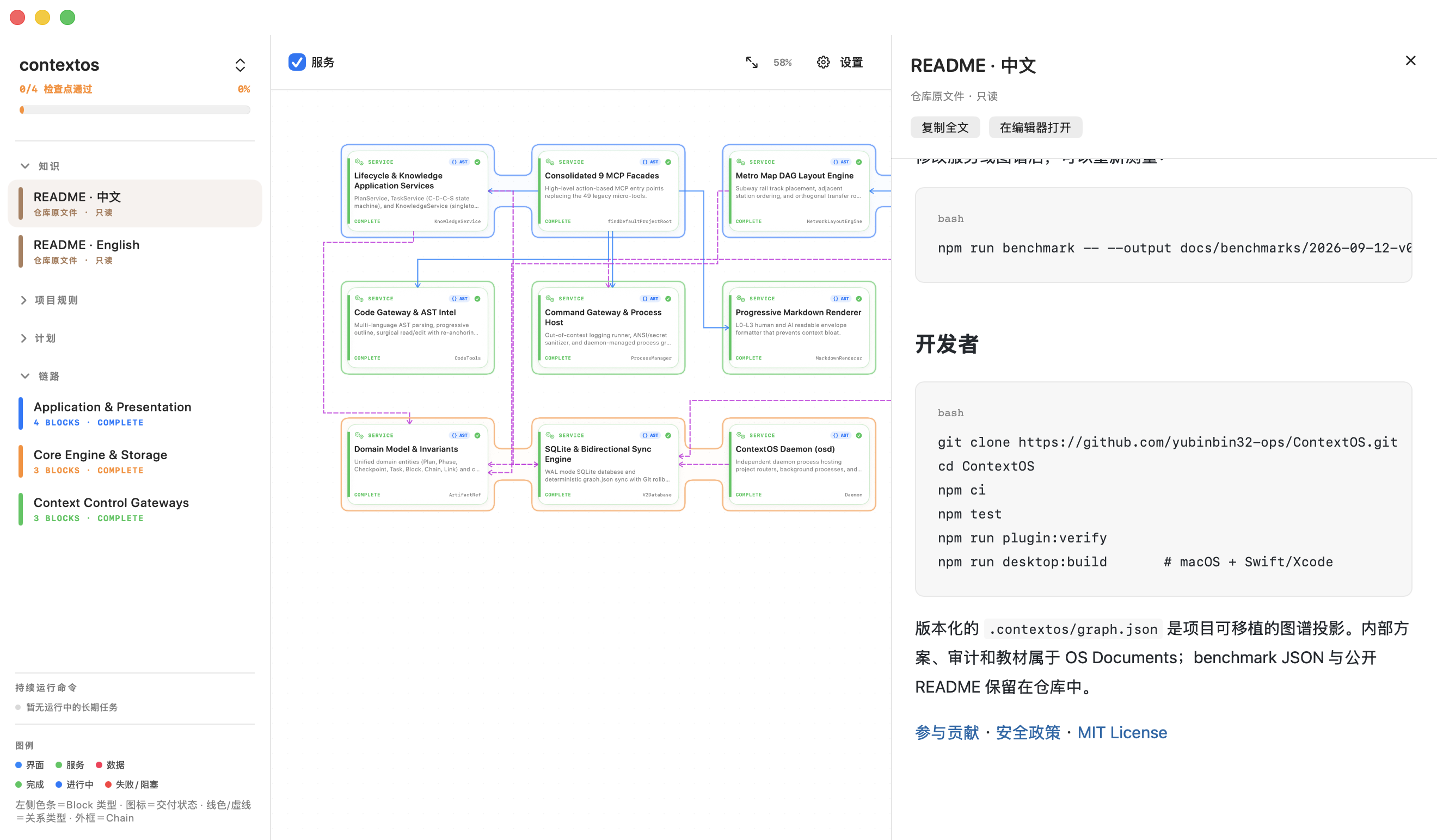Click the Code Gateway & AST Intel card title
The height and width of the screenshot is (840, 1437).
tap(405, 312)
